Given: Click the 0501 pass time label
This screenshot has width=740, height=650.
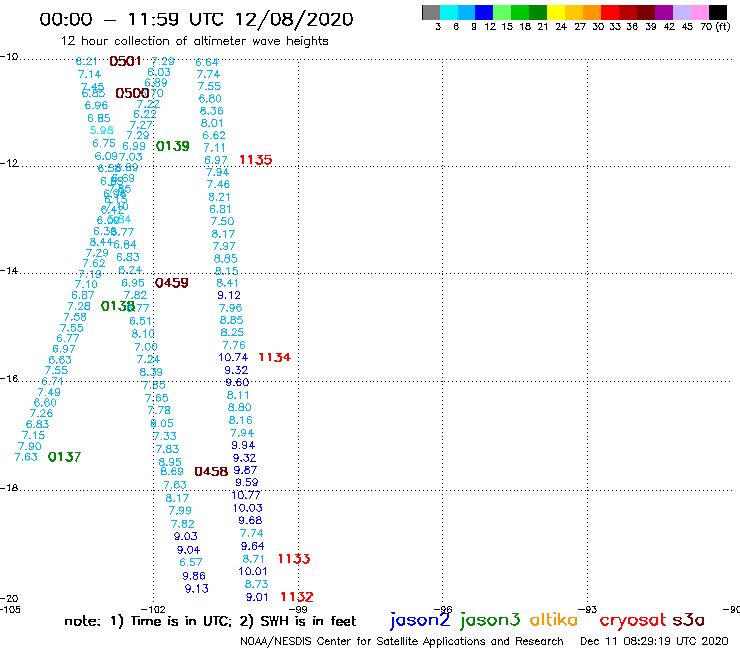Looking at the screenshot, I should (x=125, y=61).
